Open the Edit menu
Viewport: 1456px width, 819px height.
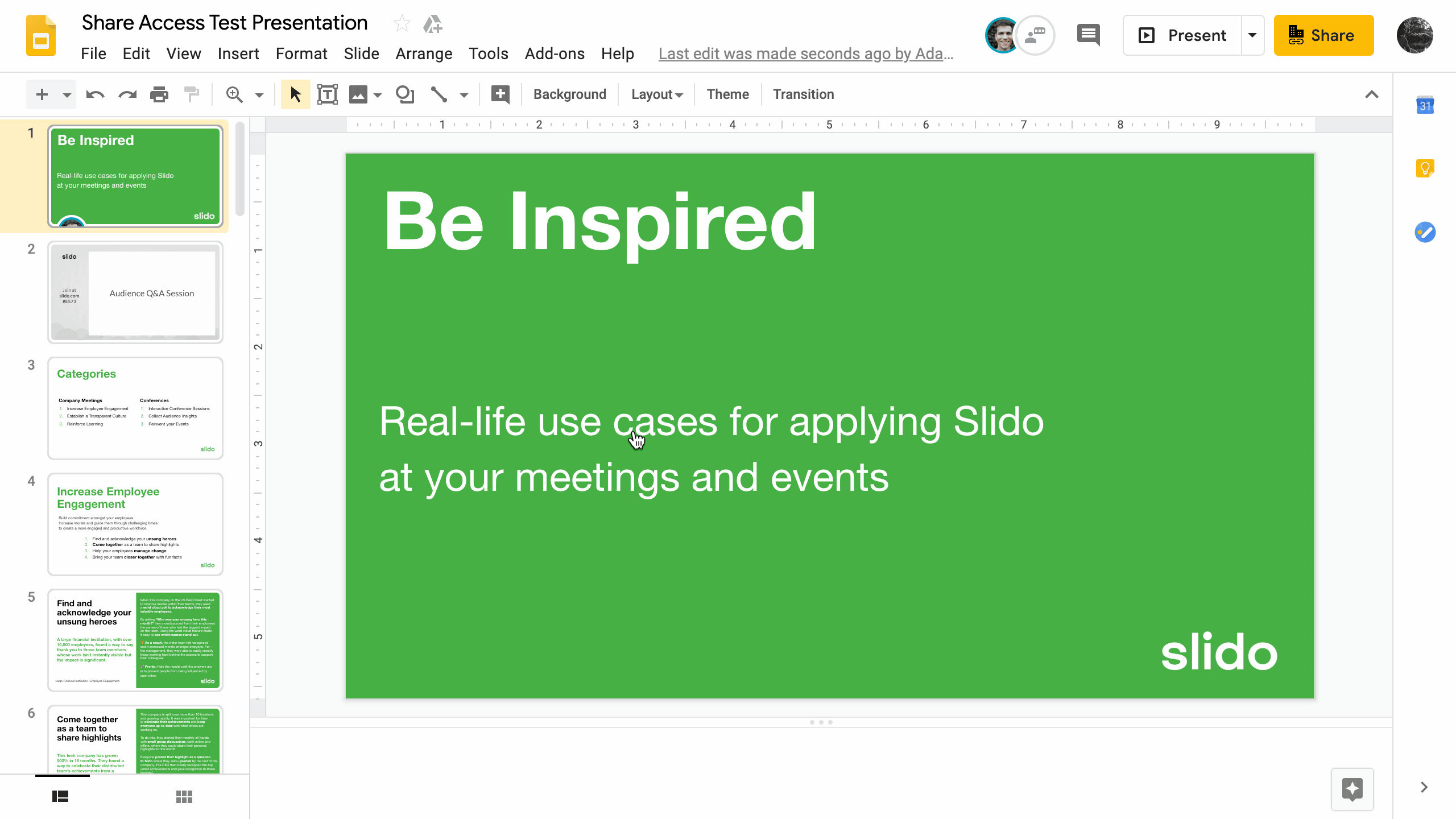click(136, 53)
